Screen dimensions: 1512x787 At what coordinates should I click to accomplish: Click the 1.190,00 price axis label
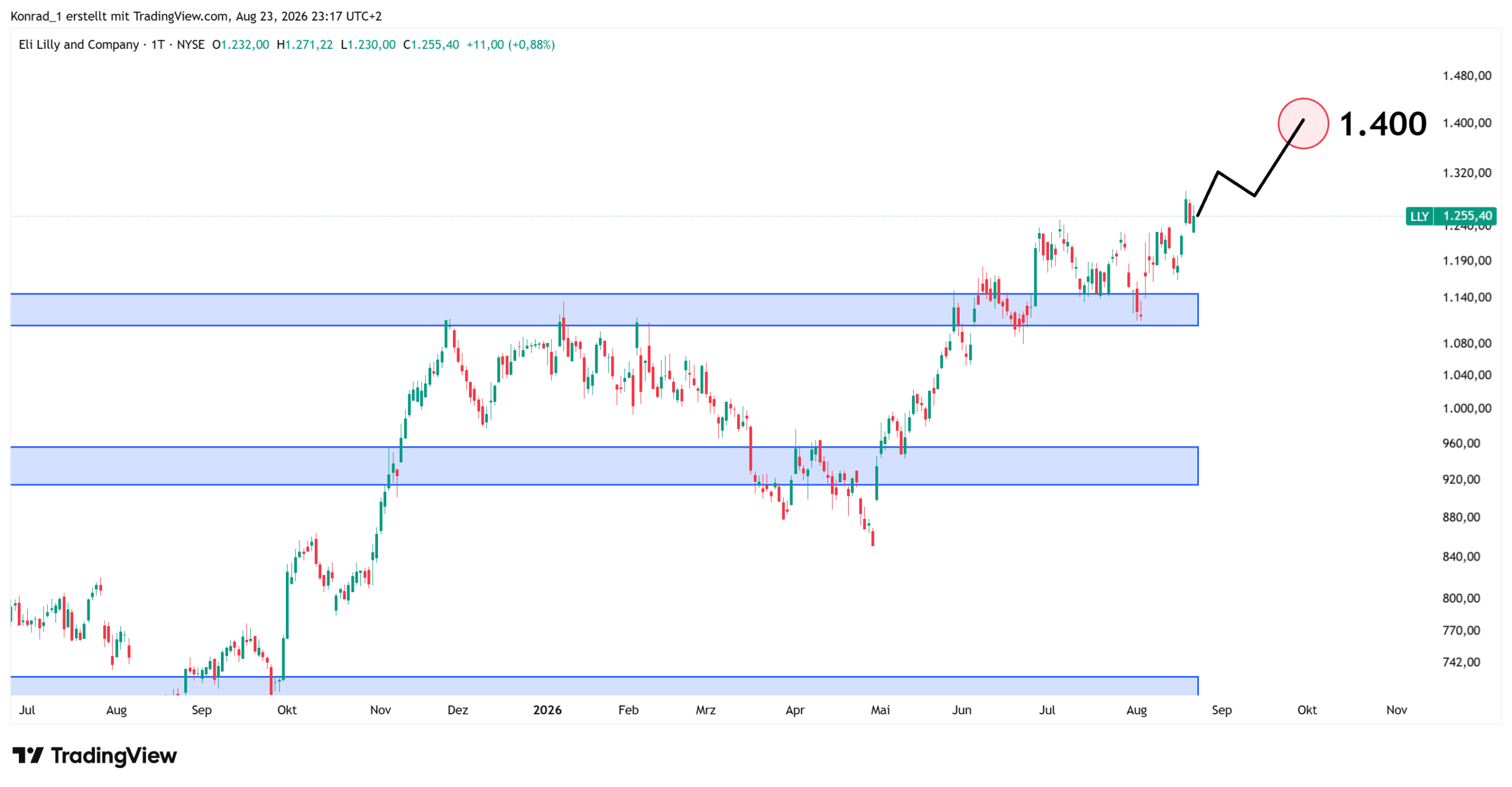point(1467,261)
